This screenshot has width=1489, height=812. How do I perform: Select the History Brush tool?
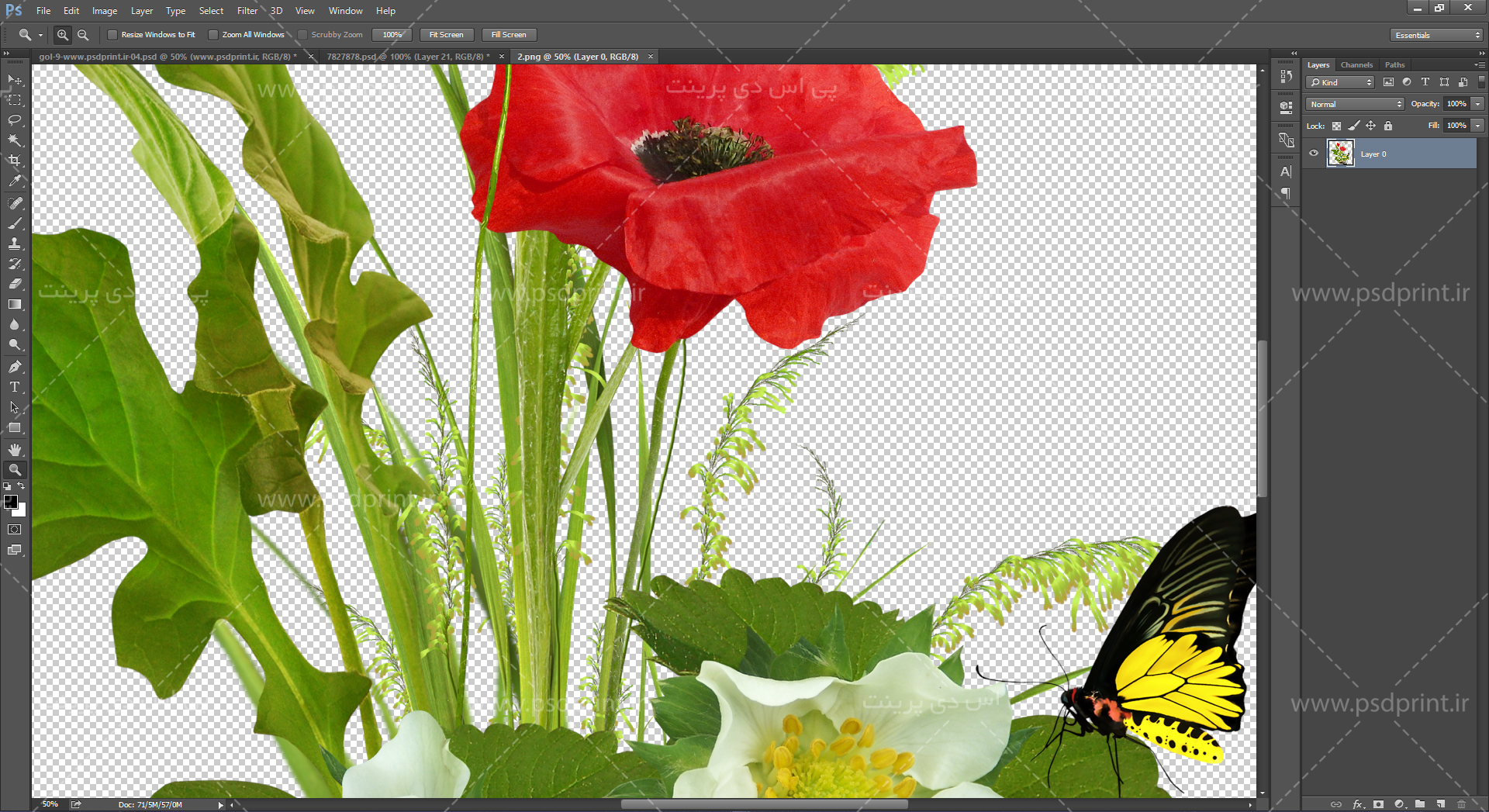click(15, 264)
